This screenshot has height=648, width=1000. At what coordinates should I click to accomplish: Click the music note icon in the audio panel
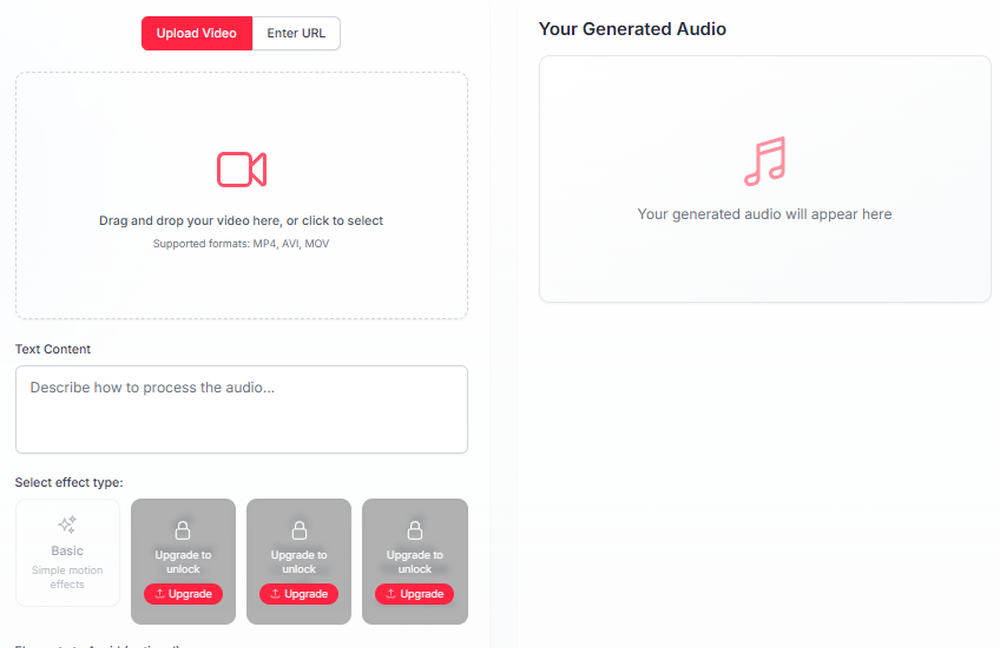pyautogui.click(x=765, y=161)
